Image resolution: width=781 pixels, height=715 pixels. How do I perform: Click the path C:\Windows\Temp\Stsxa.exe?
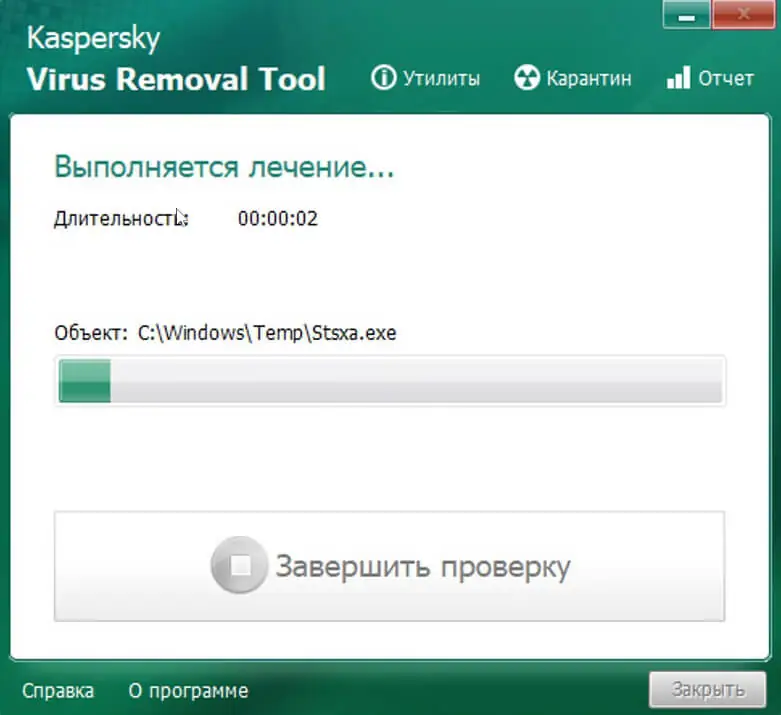coord(267,333)
